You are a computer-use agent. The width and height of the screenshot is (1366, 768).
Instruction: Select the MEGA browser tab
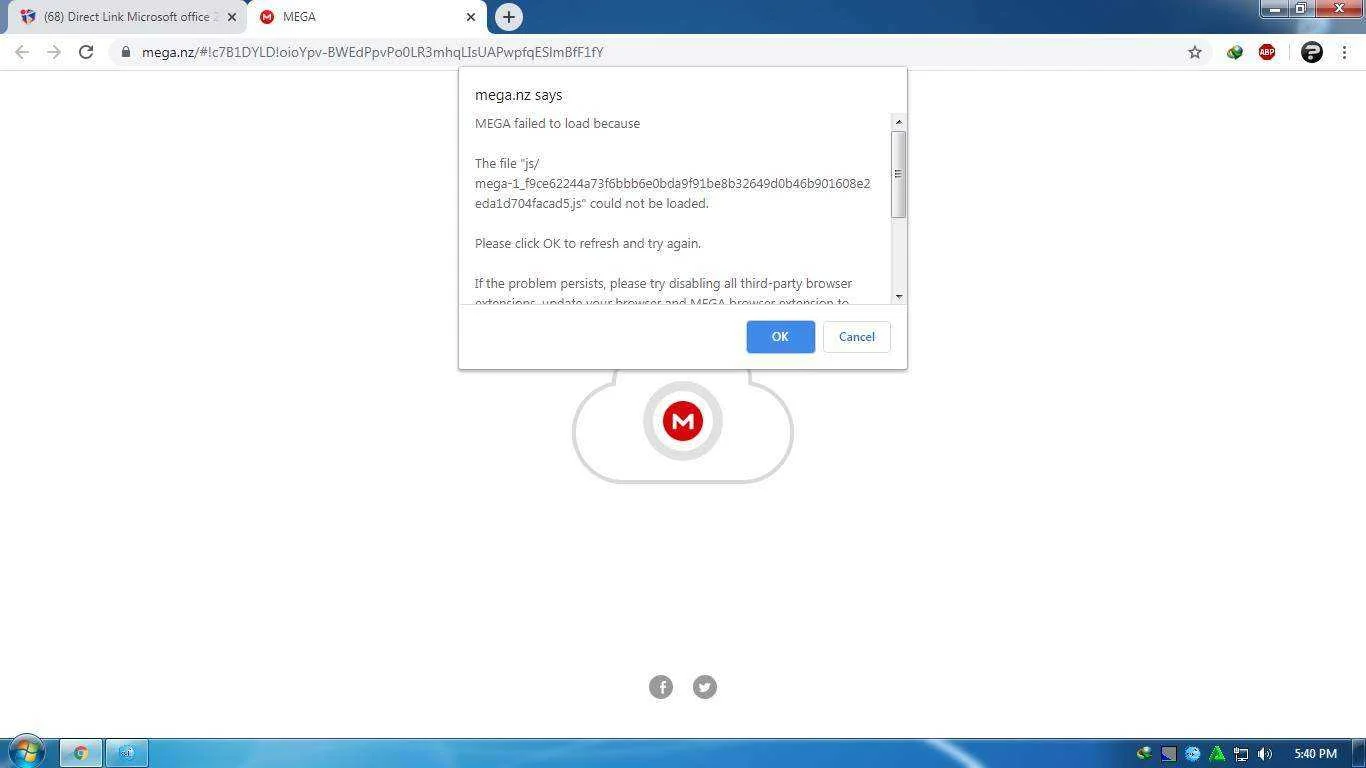[365, 17]
